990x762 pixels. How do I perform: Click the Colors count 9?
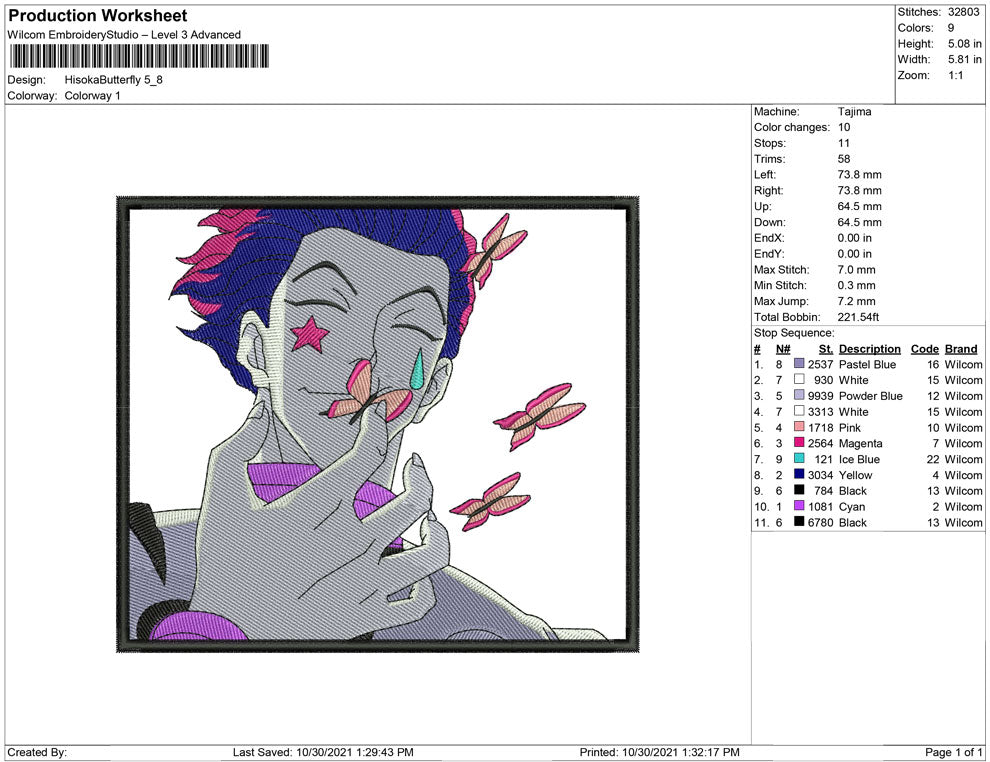951,28
